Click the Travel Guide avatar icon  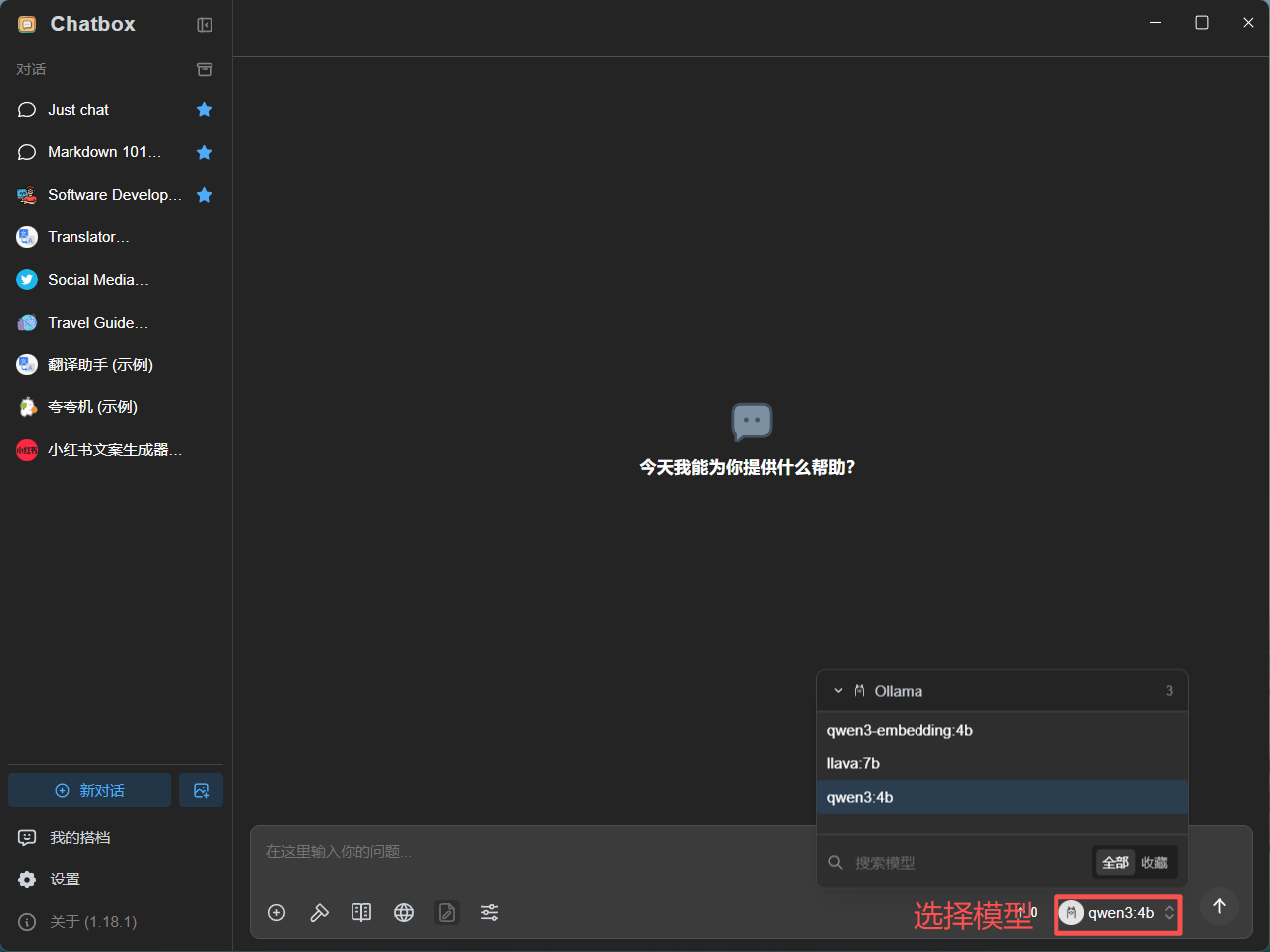tap(27, 323)
